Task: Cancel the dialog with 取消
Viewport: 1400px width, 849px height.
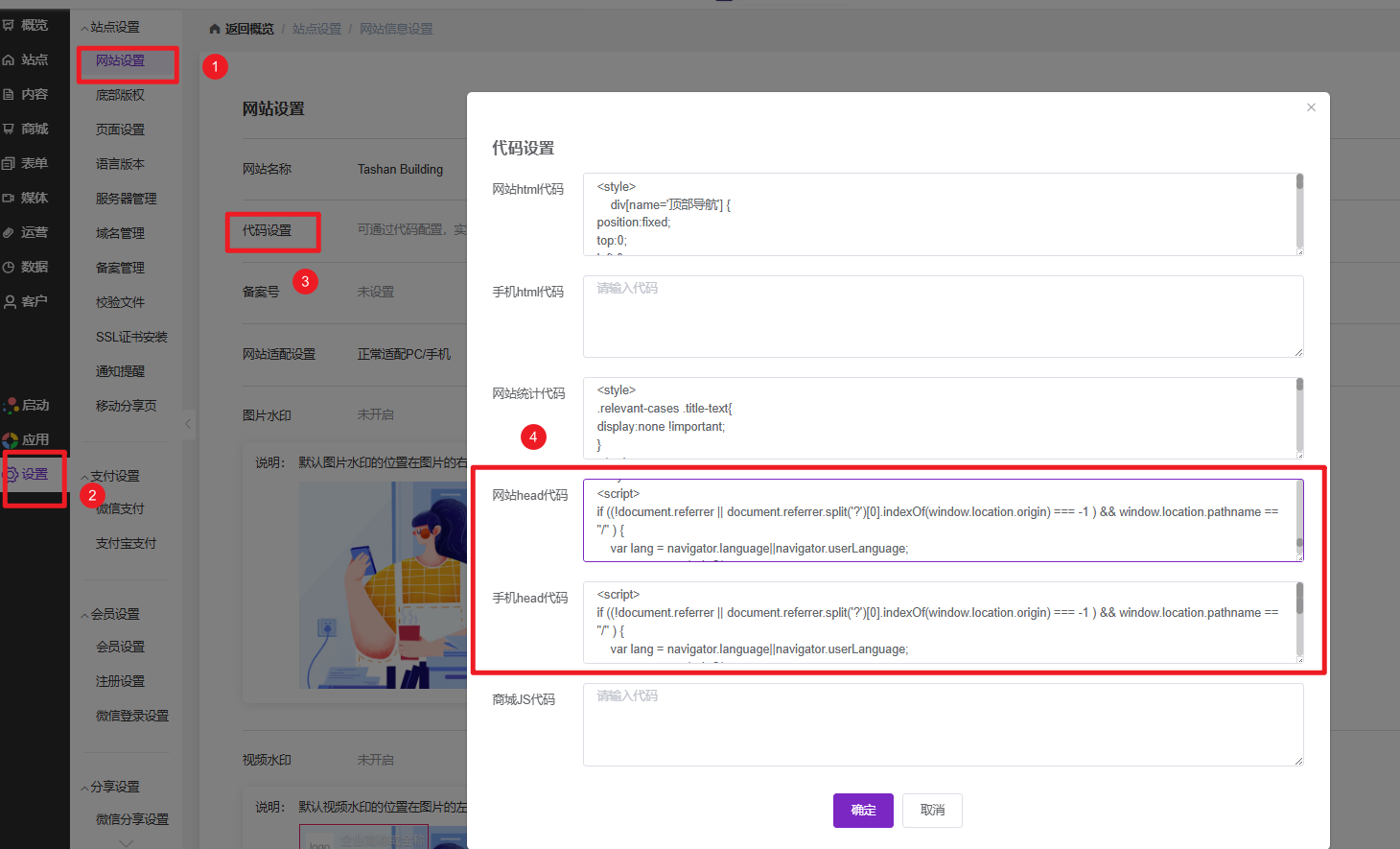Action: (x=932, y=811)
